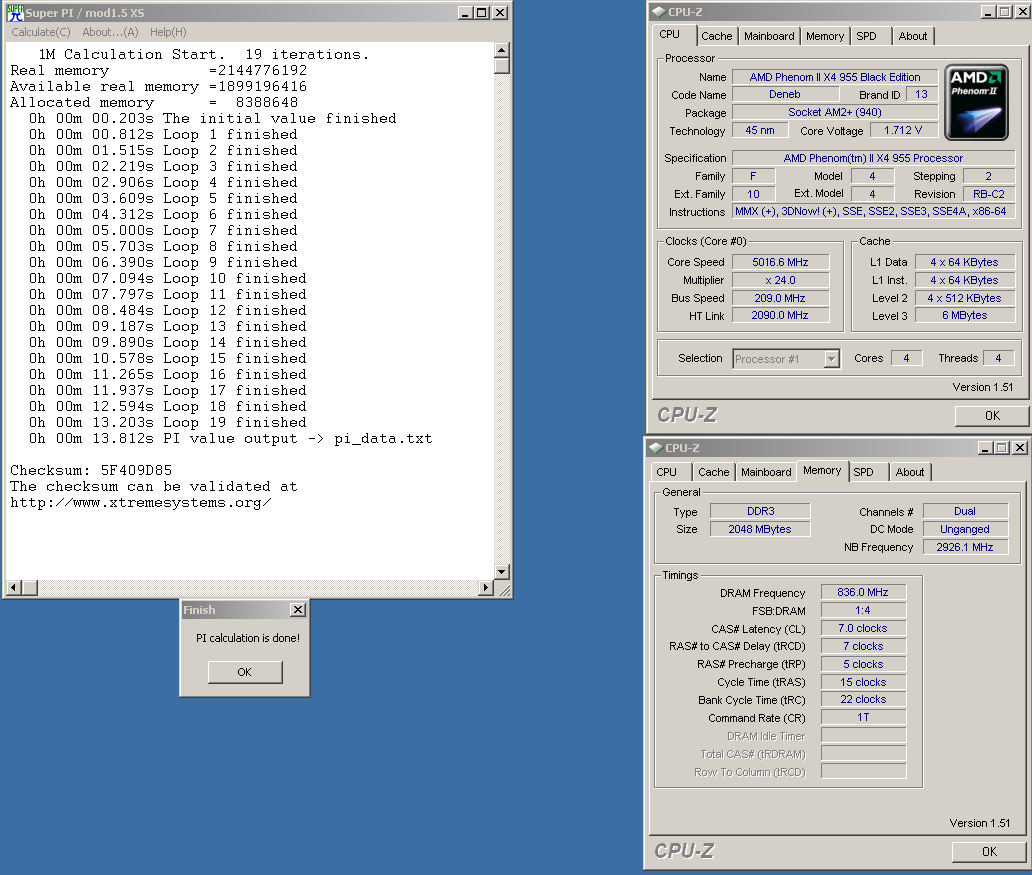Click the lower CPU-Z window title icon
1032x875 pixels.
tap(656, 448)
